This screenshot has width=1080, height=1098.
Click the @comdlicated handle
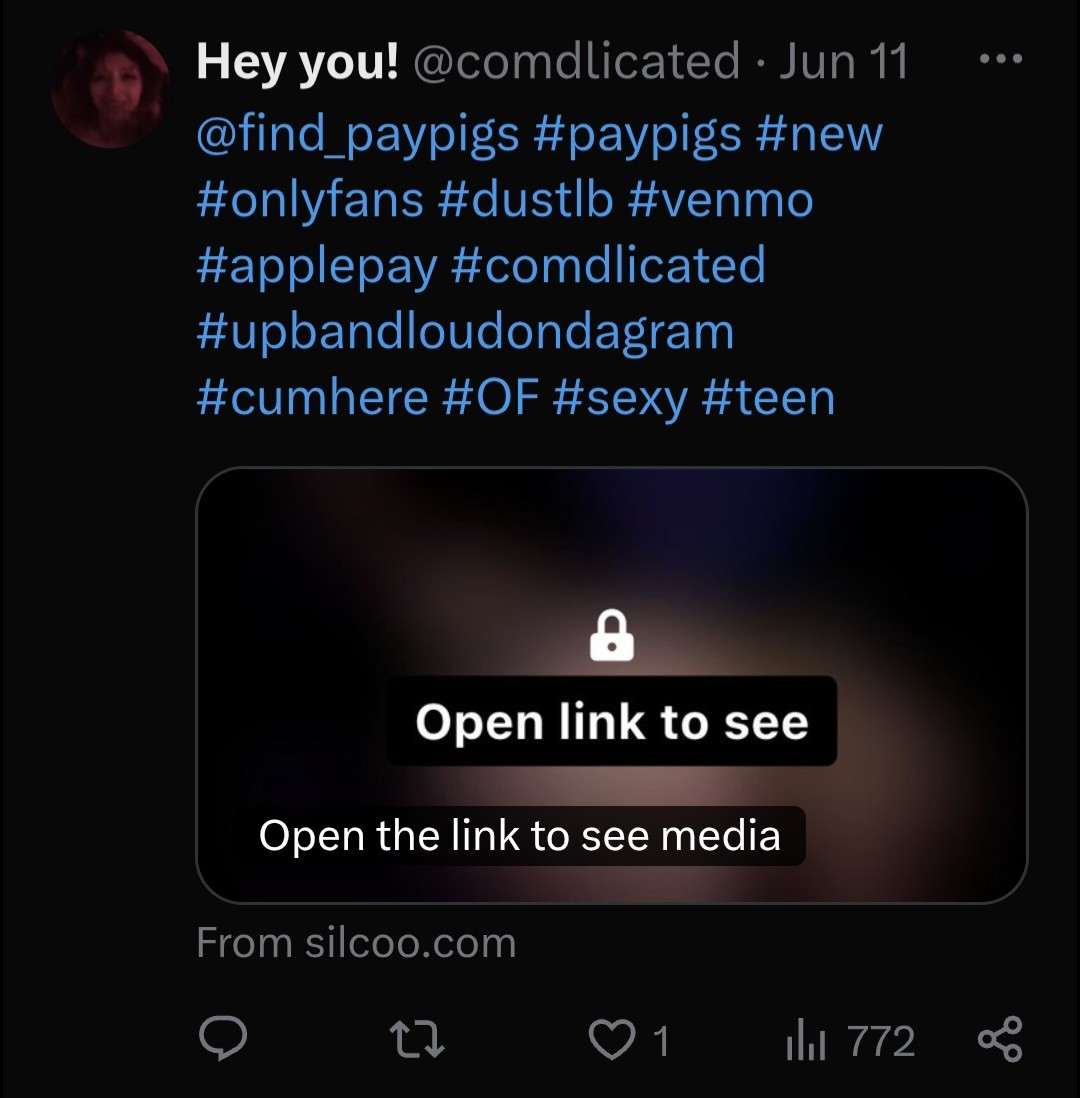[x=577, y=62]
